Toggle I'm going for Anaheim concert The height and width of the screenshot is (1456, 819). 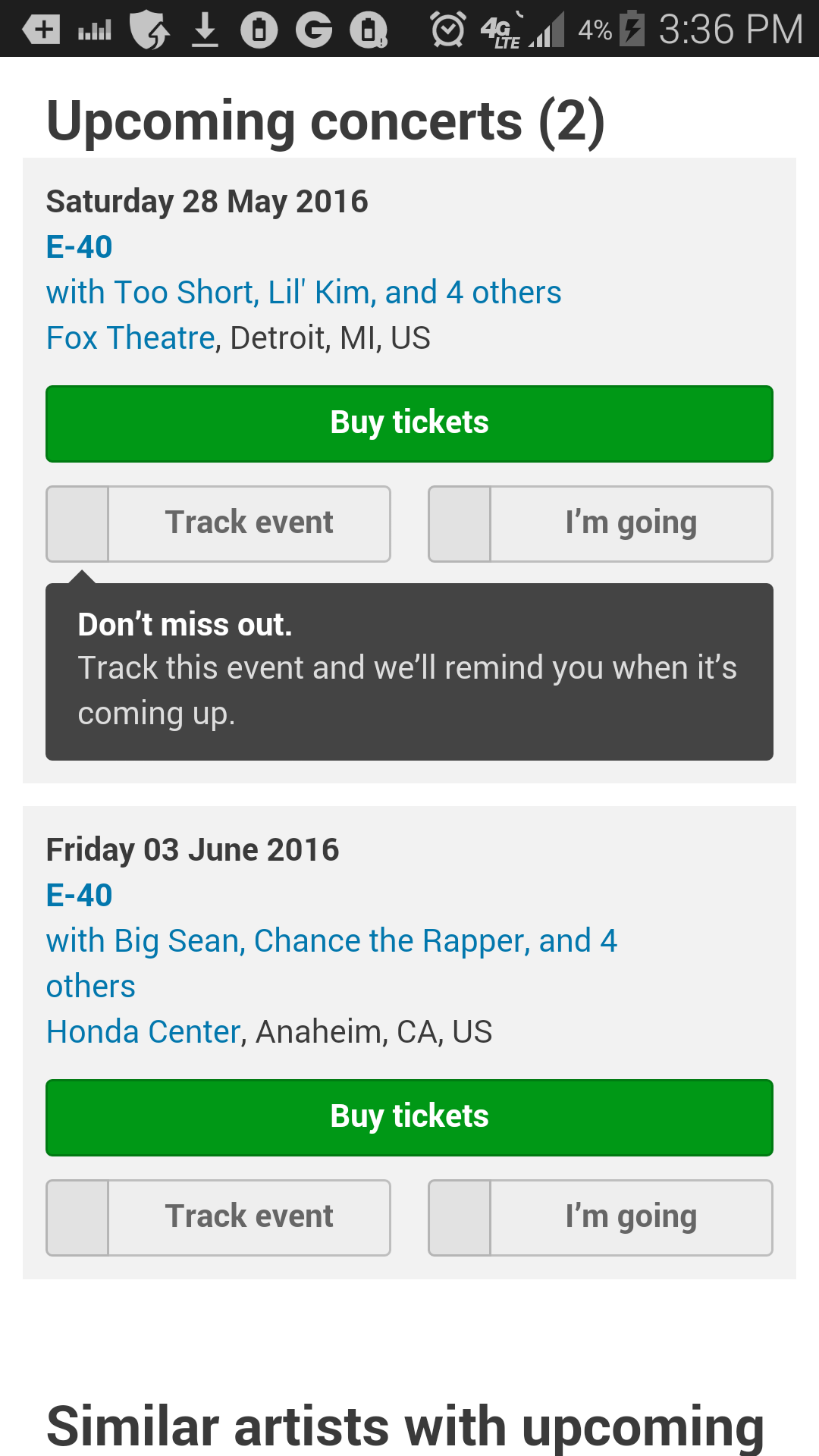click(x=460, y=1218)
